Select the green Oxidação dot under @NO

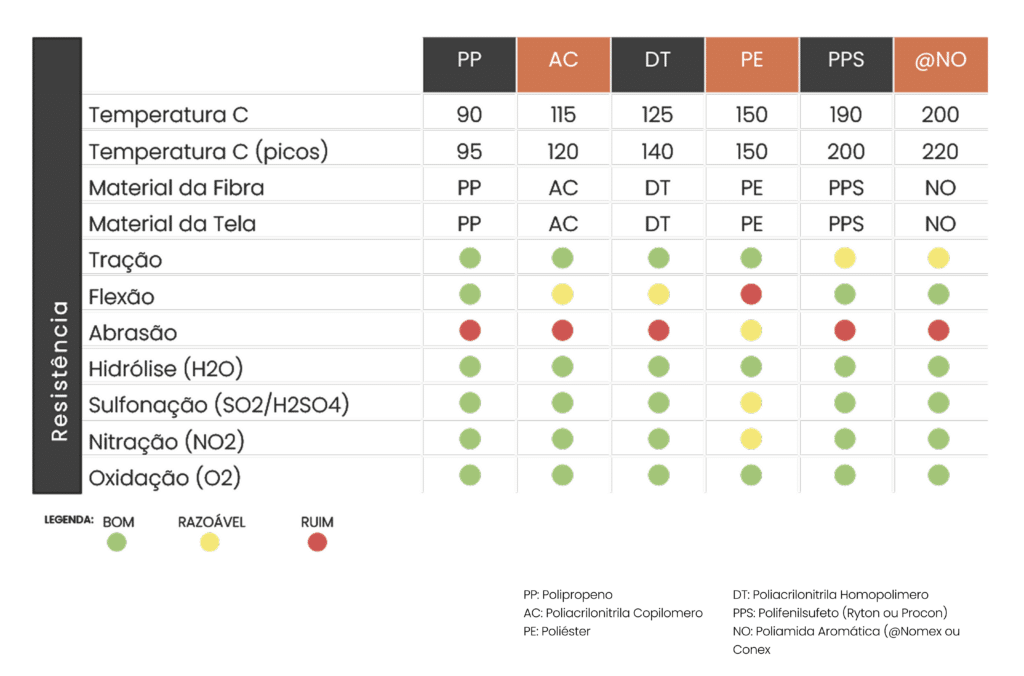click(x=939, y=475)
